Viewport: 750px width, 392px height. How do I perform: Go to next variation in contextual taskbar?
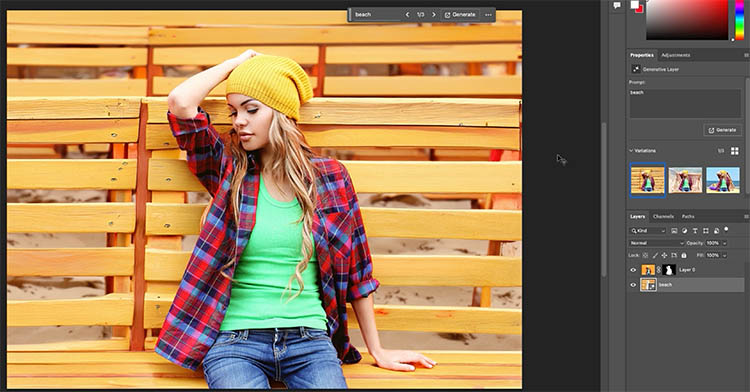[433, 15]
